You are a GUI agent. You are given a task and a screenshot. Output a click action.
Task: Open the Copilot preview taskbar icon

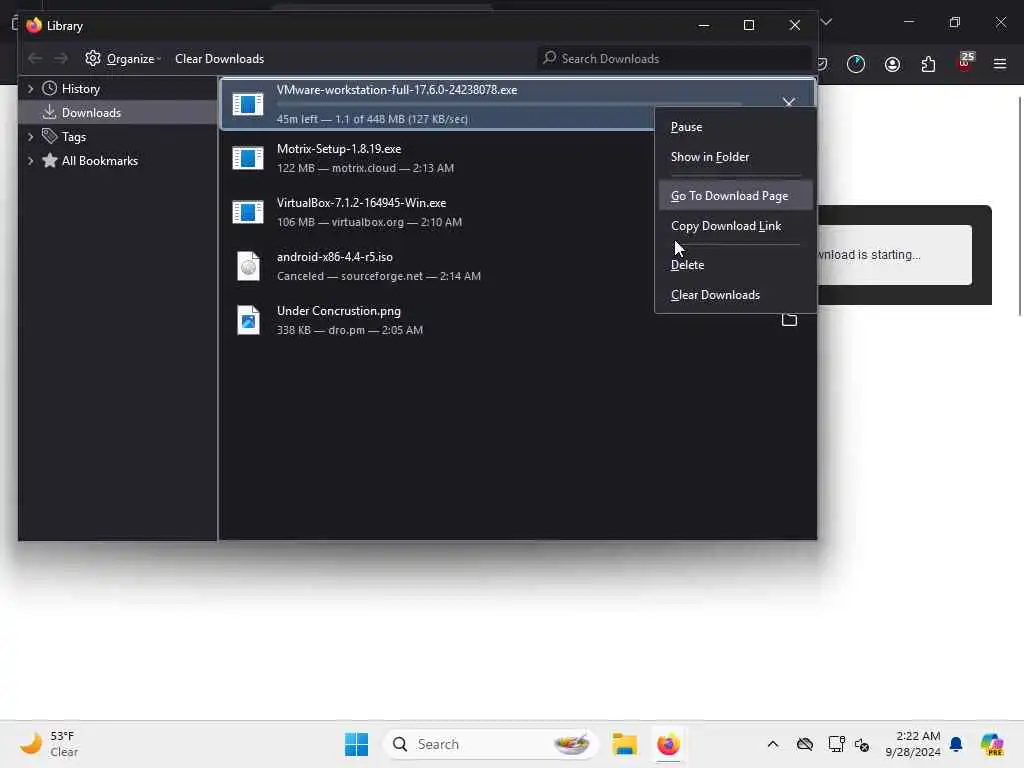(x=992, y=744)
